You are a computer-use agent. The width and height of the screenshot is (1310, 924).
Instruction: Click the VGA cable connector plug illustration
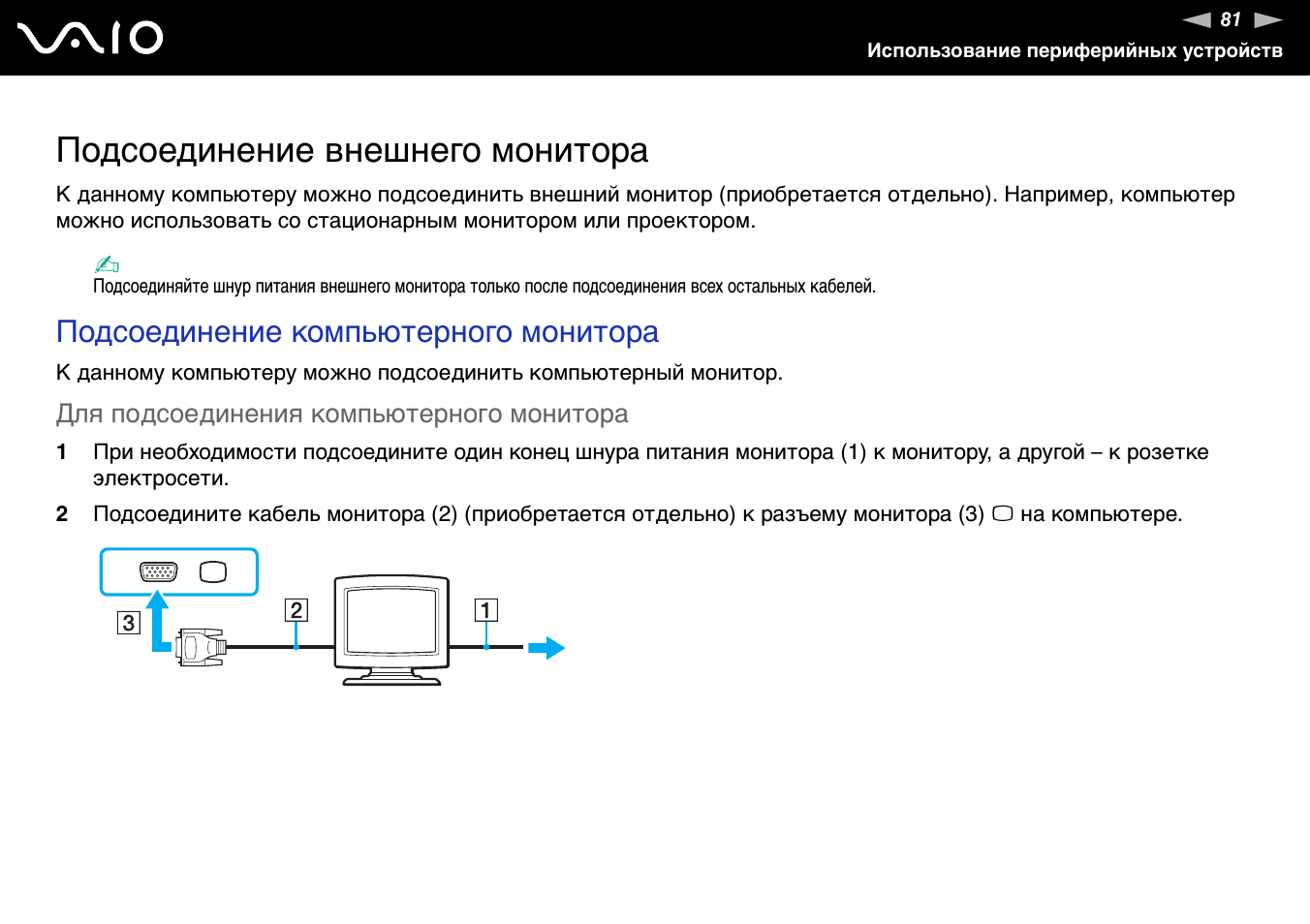202,646
